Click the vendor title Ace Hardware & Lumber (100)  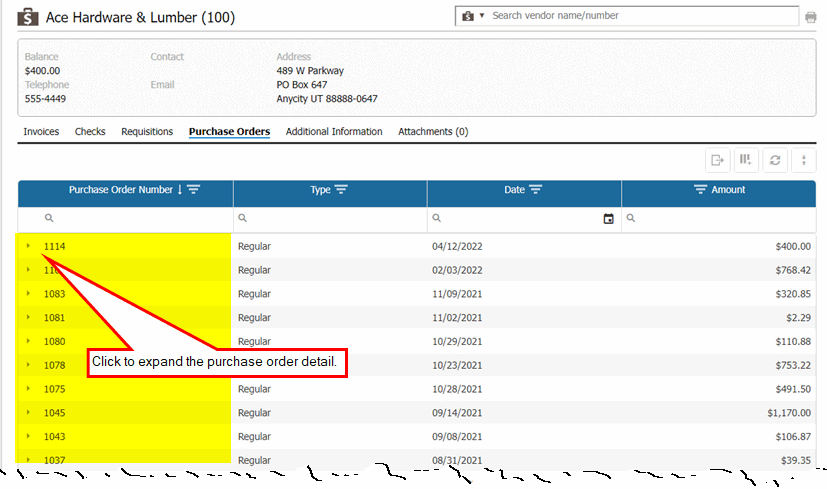140,17
